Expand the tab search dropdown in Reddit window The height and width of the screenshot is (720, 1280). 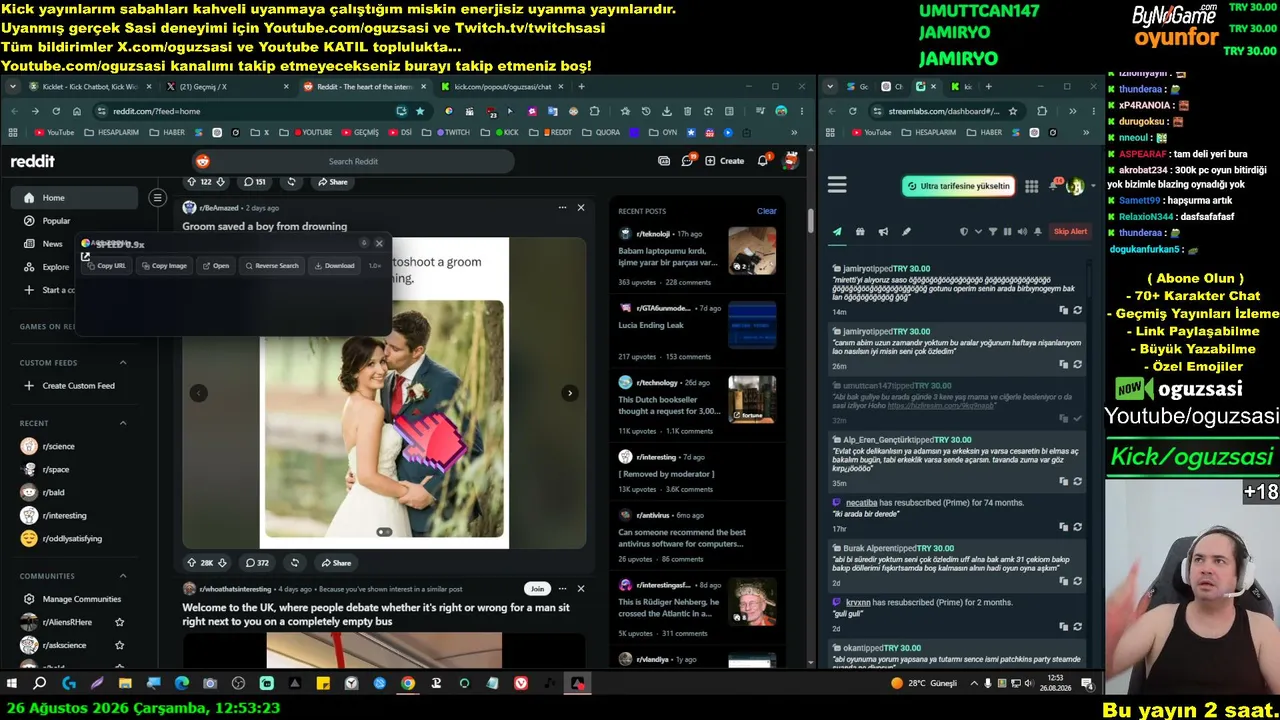[13, 87]
